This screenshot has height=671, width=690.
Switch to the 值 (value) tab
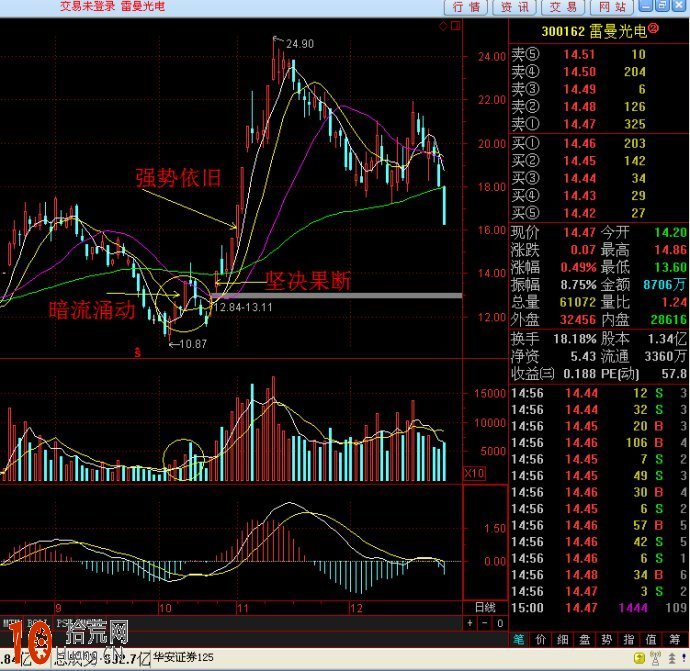pyautogui.click(x=651, y=639)
